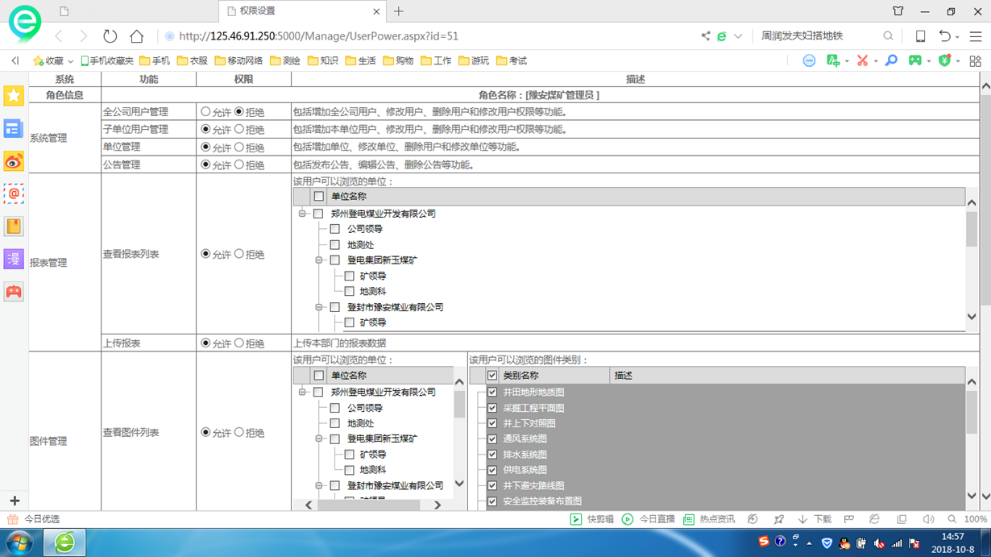Click the red scissors screenshot icon

click(862, 61)
